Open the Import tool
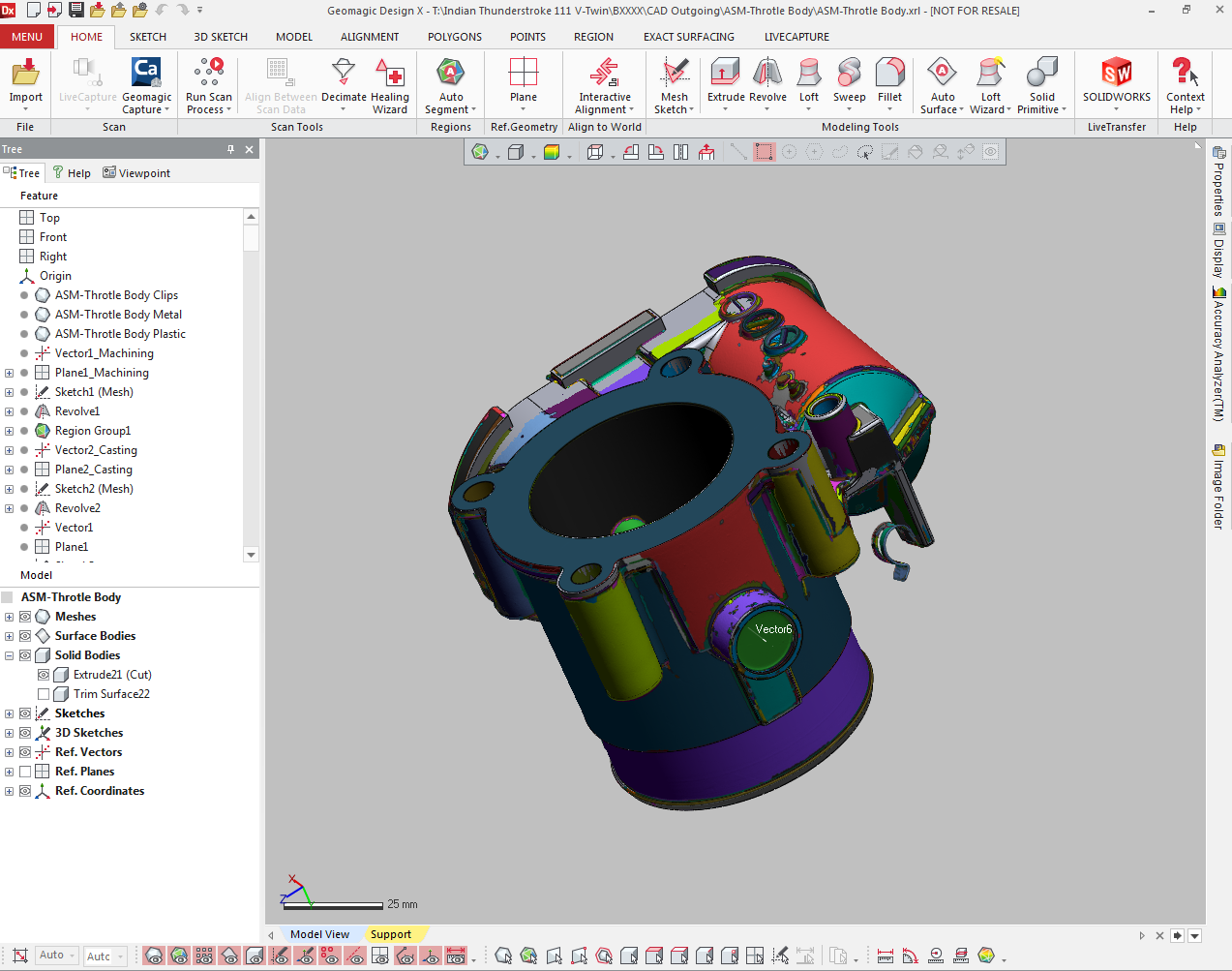 [x=25, y=80]
